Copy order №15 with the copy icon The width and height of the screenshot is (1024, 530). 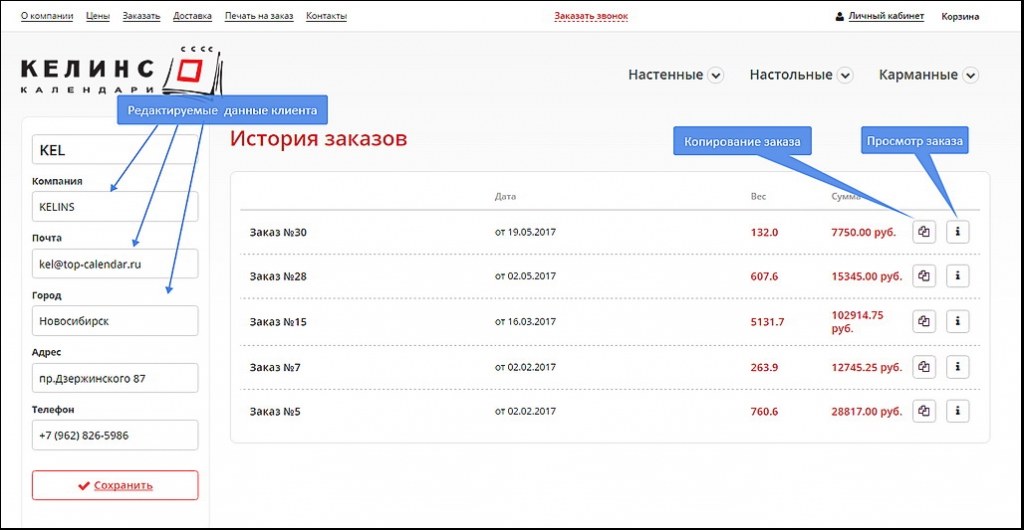pyautogui.click(x=924, y=321)
